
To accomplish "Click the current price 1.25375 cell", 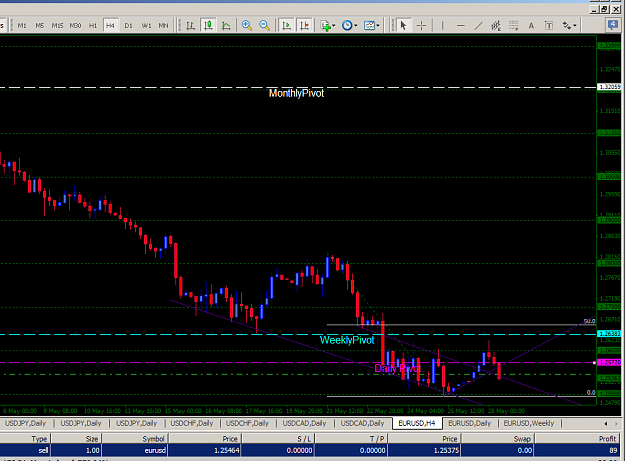I will pyautogui.click(x=424, y=450).
